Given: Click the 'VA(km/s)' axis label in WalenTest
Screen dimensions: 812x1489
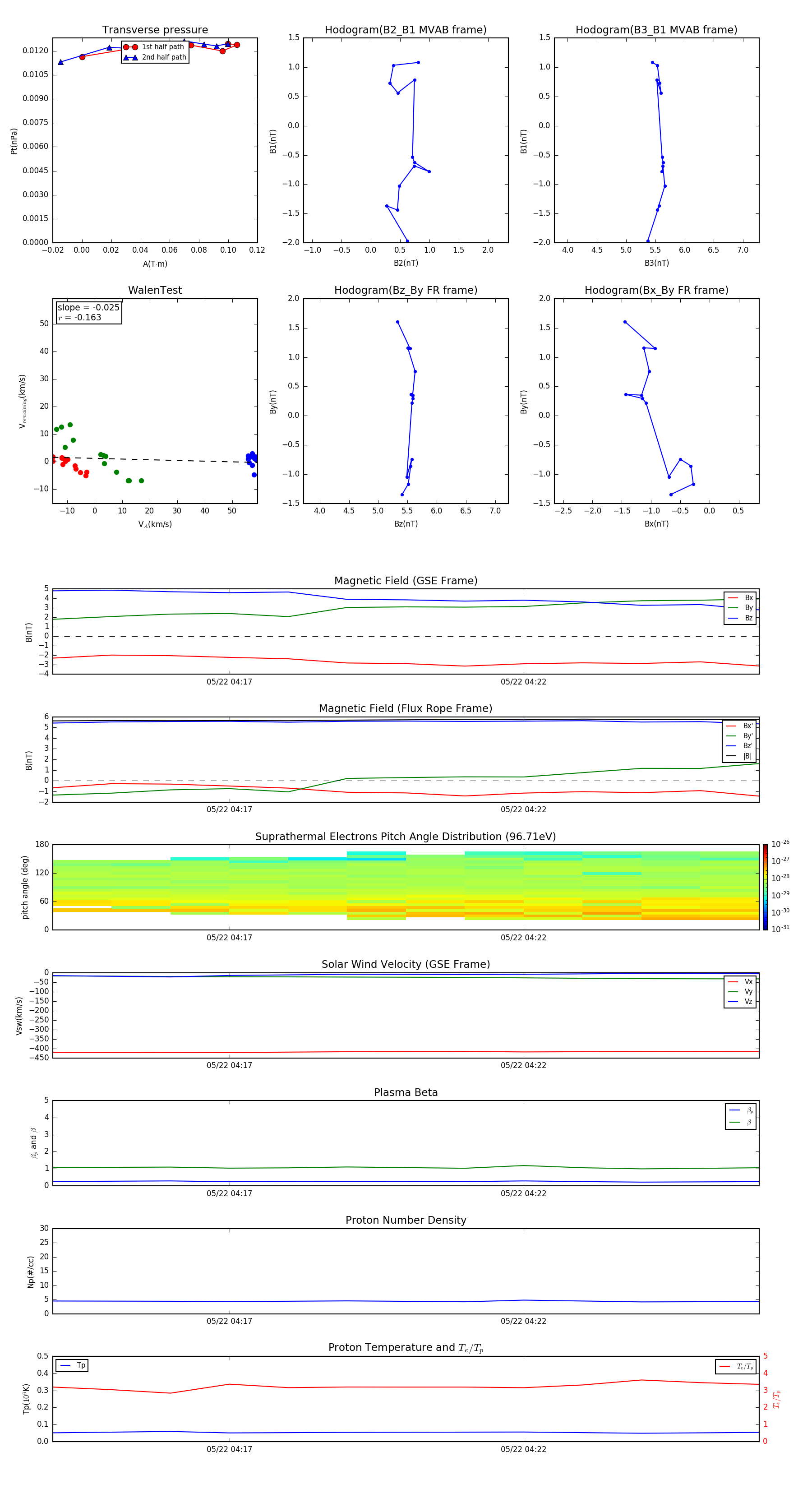Looking at the screenshot, I should [x=155, y=525].
